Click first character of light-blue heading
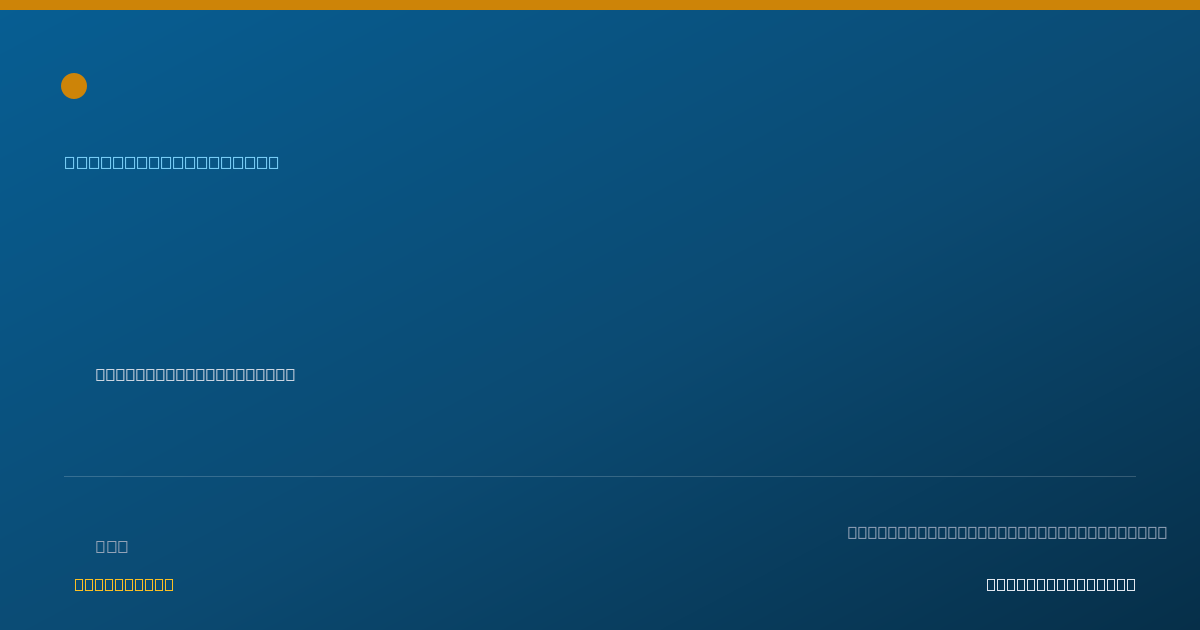 [x=70, y=162]
